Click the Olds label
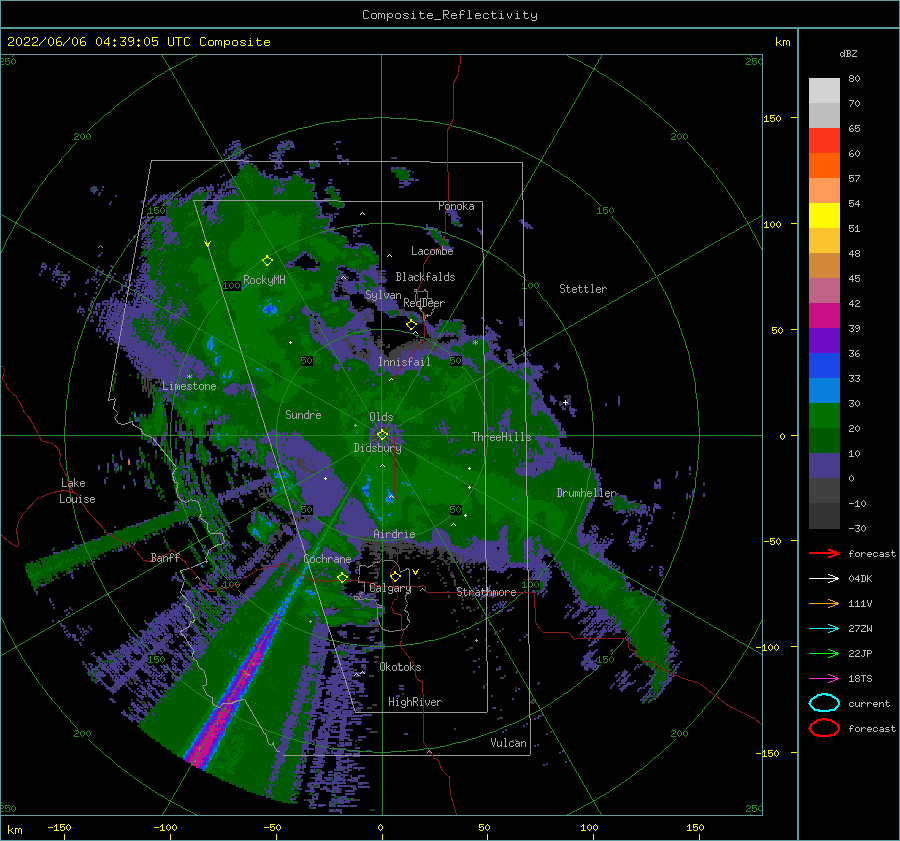 coord(381,417)
